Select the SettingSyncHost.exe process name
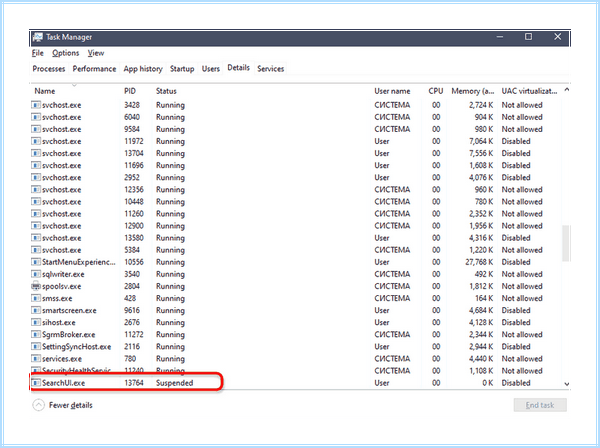The height and width of the screenshot is (448, 600). (77, 347)
